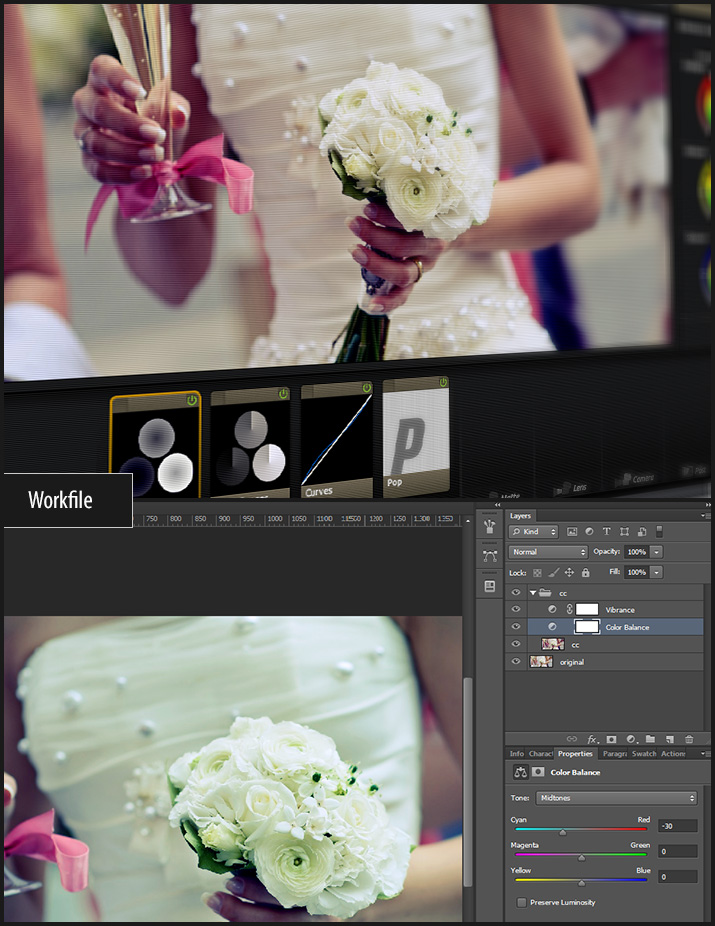Switch to the Info tab
Image resolution: width=715 pixels, height=926 pixels.
click(x=516, y=754)
